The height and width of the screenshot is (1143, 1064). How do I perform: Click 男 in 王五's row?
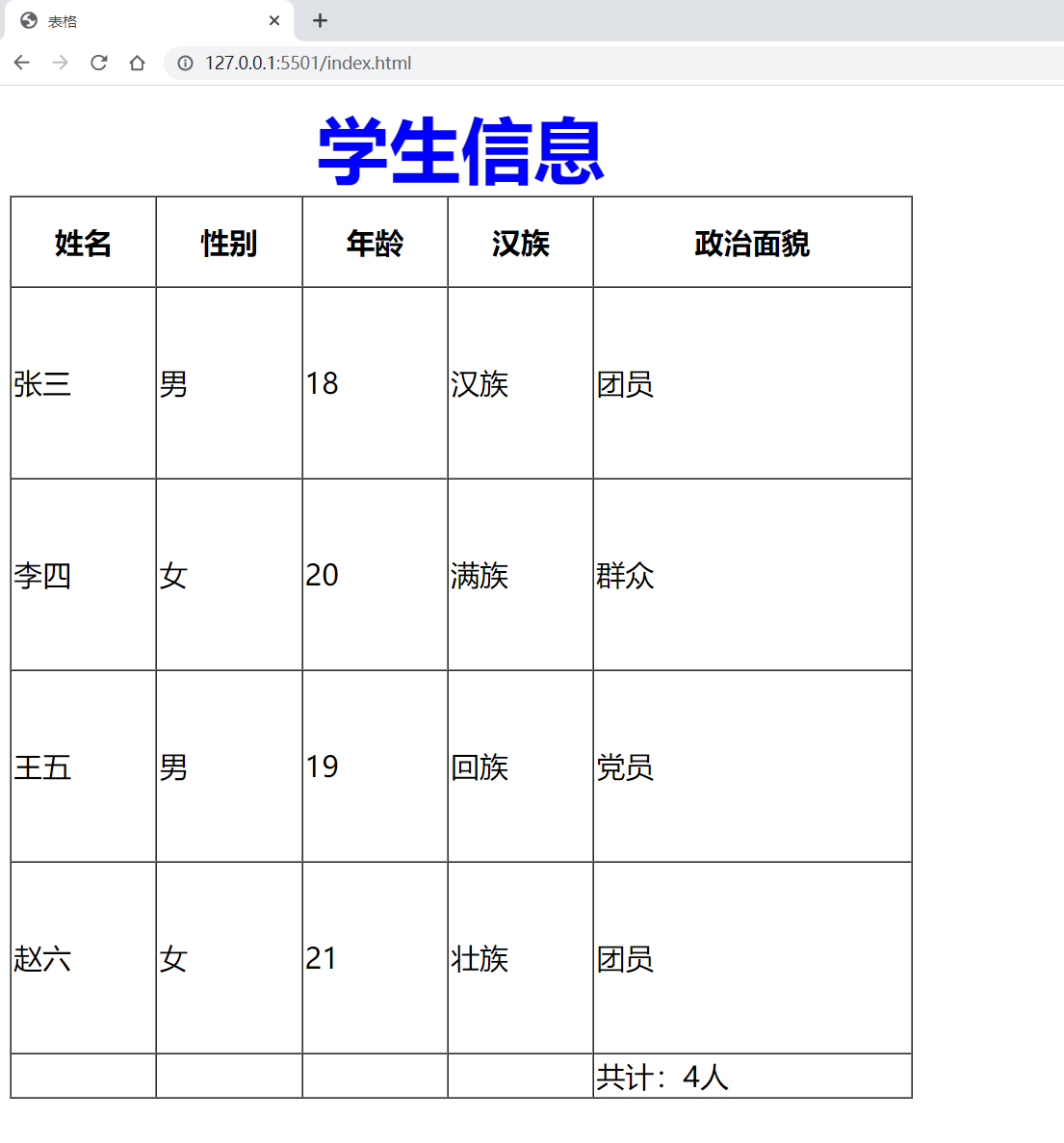coord(229,766)
